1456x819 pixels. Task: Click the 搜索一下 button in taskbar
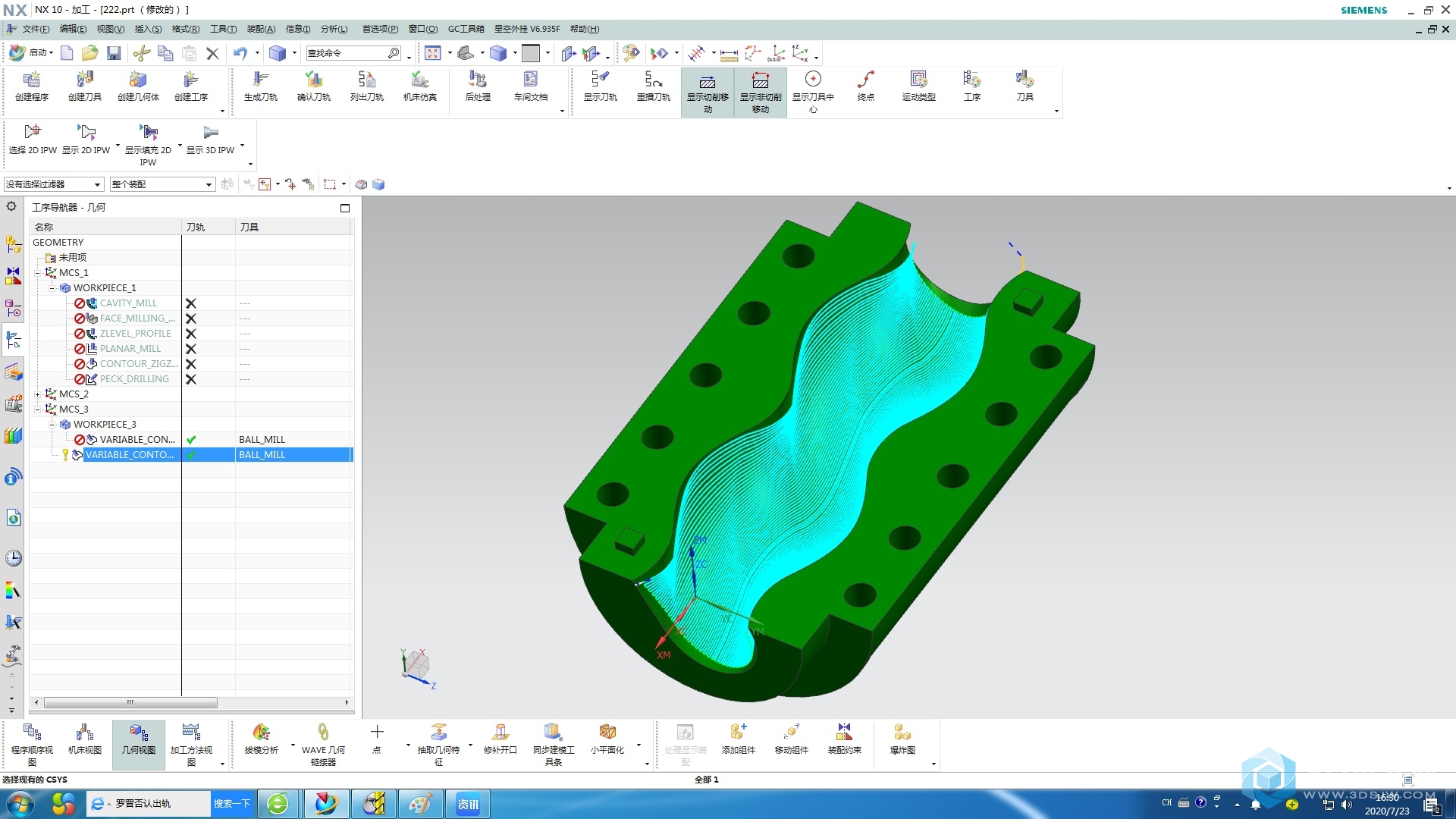point(231,804)
